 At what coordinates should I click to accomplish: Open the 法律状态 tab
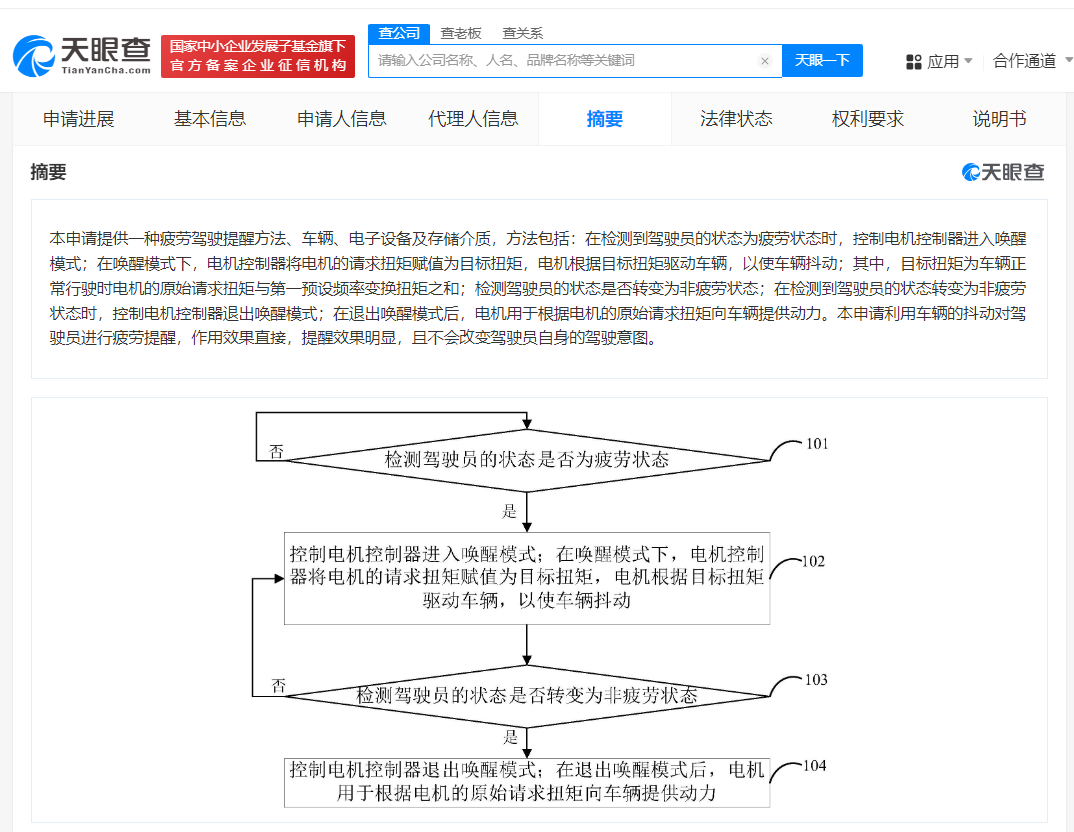point(735,118)
